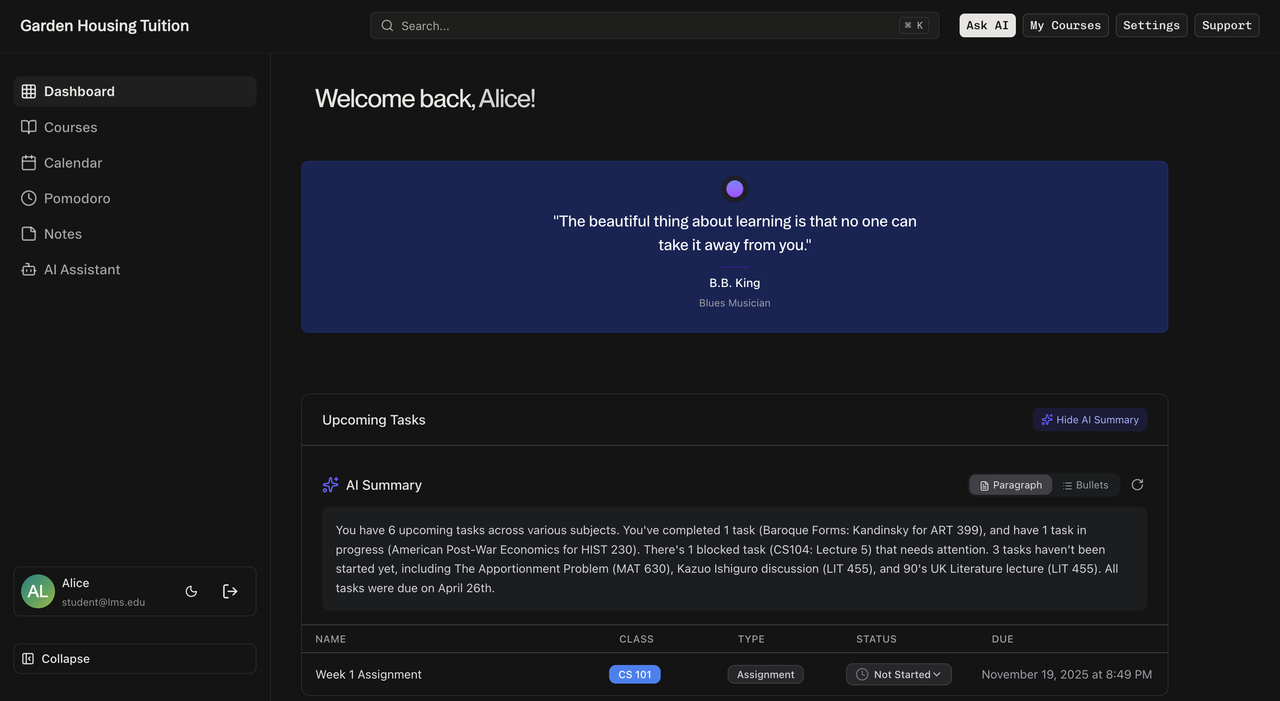Open AI Assistant in the sidebar

[x=135, y=270]
